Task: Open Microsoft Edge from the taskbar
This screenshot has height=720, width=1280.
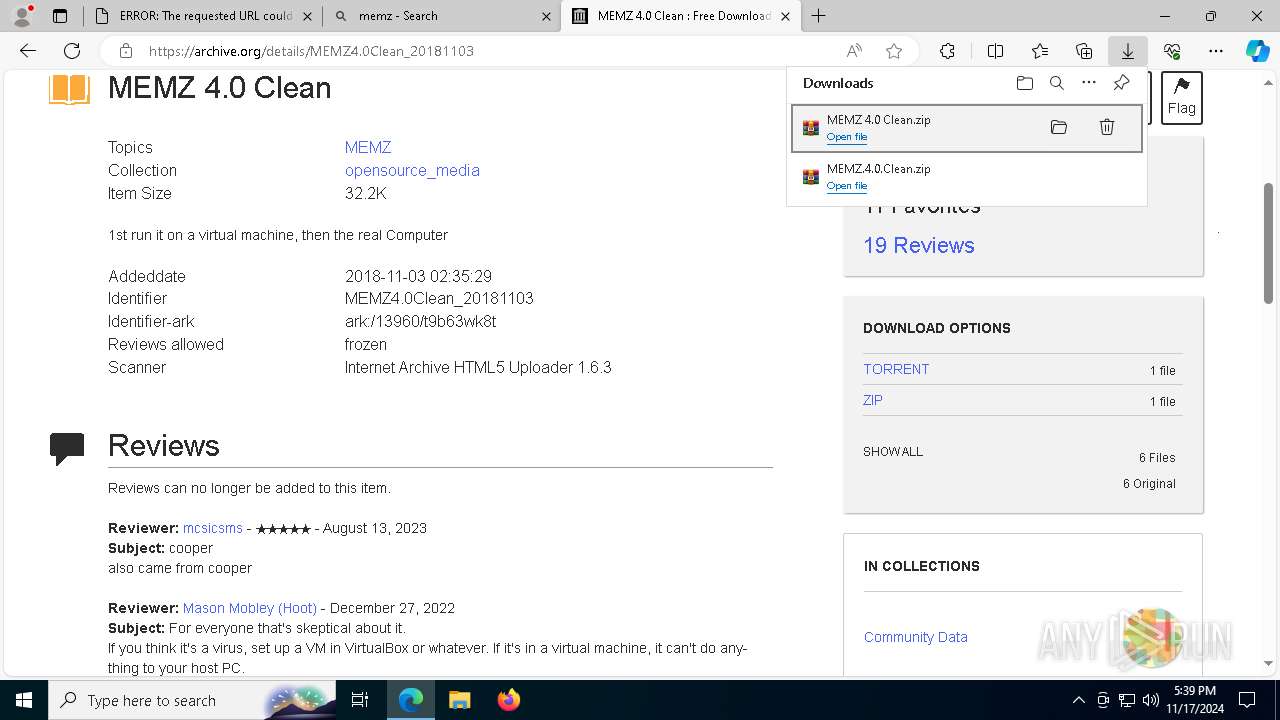Action: point(411,700)
